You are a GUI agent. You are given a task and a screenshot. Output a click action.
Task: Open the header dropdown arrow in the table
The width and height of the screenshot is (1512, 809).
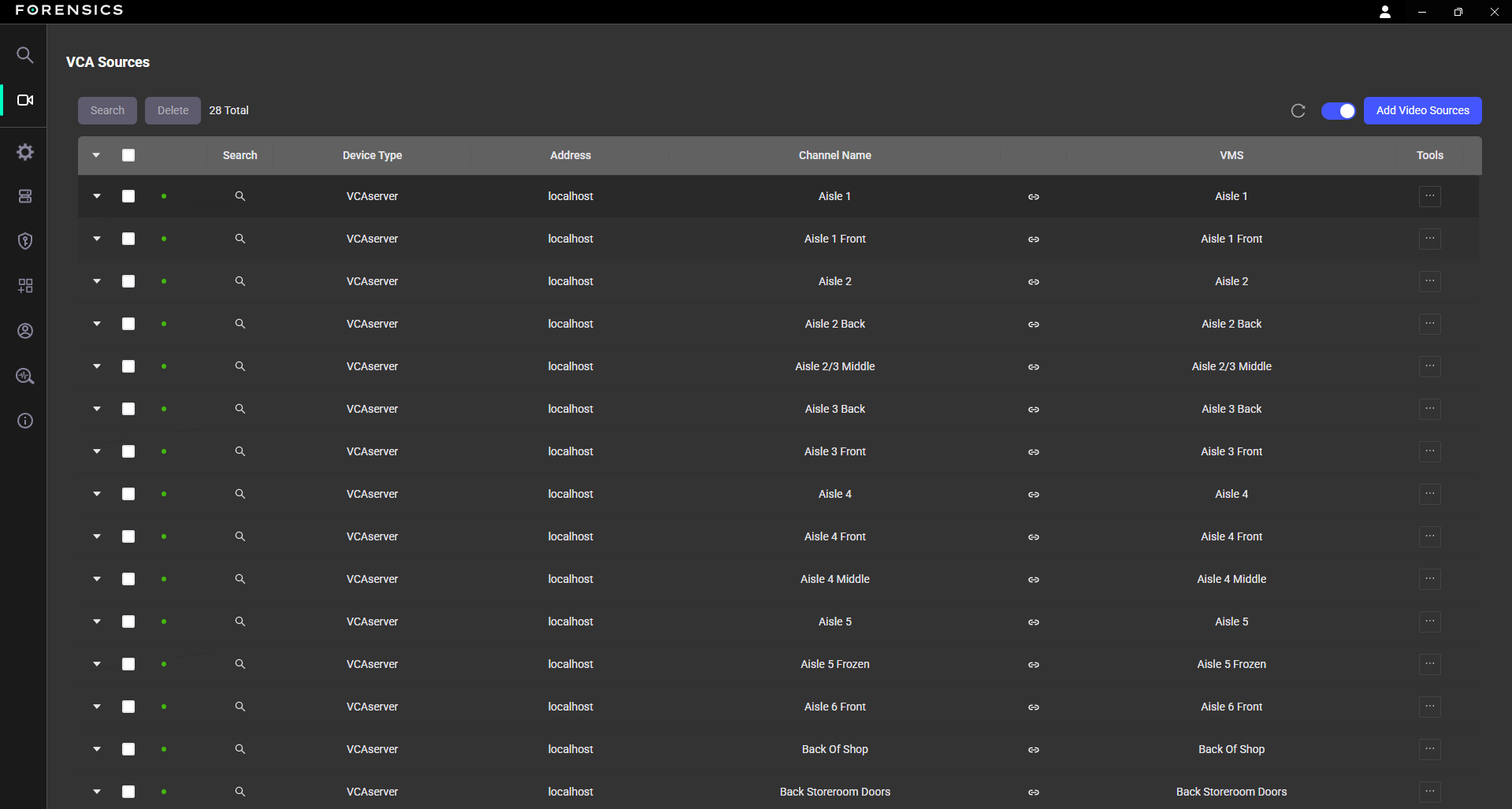pyautogui.click(x=96, y=155)
